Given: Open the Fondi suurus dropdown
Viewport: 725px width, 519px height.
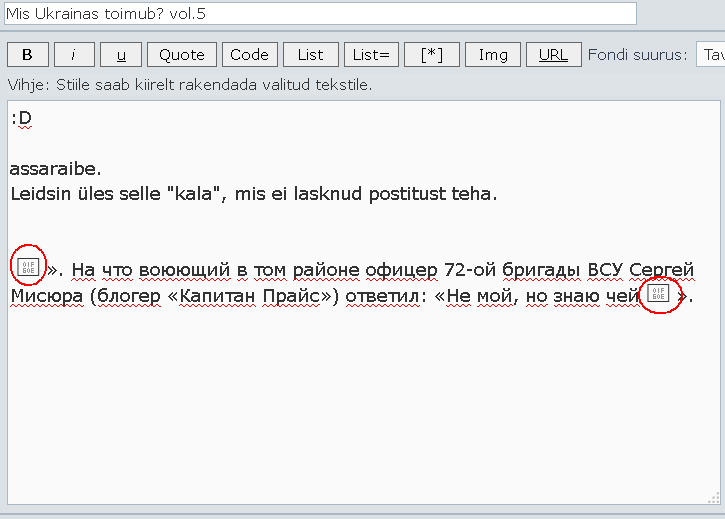Looking at the screenshot, I should [710, 55].
